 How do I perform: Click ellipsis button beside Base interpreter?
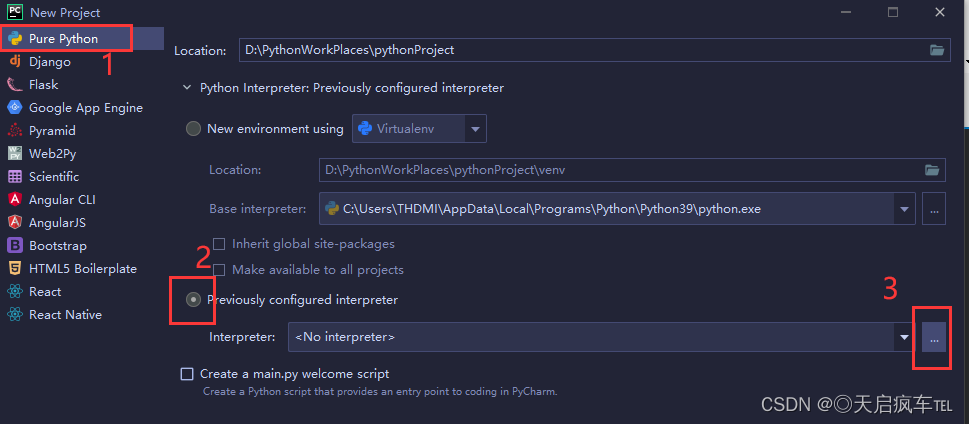click(x=934, y=209)
